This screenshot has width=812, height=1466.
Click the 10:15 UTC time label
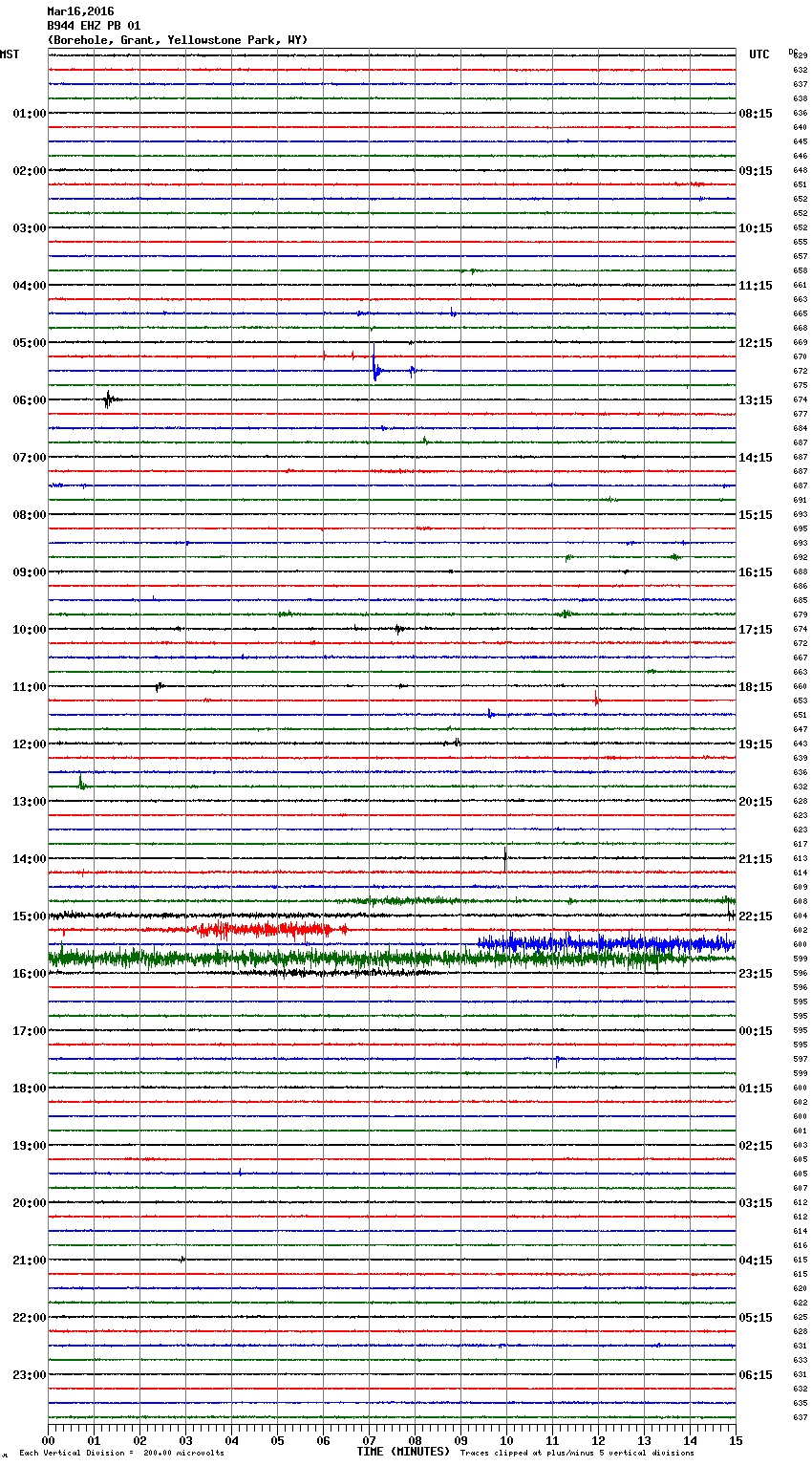756,228
